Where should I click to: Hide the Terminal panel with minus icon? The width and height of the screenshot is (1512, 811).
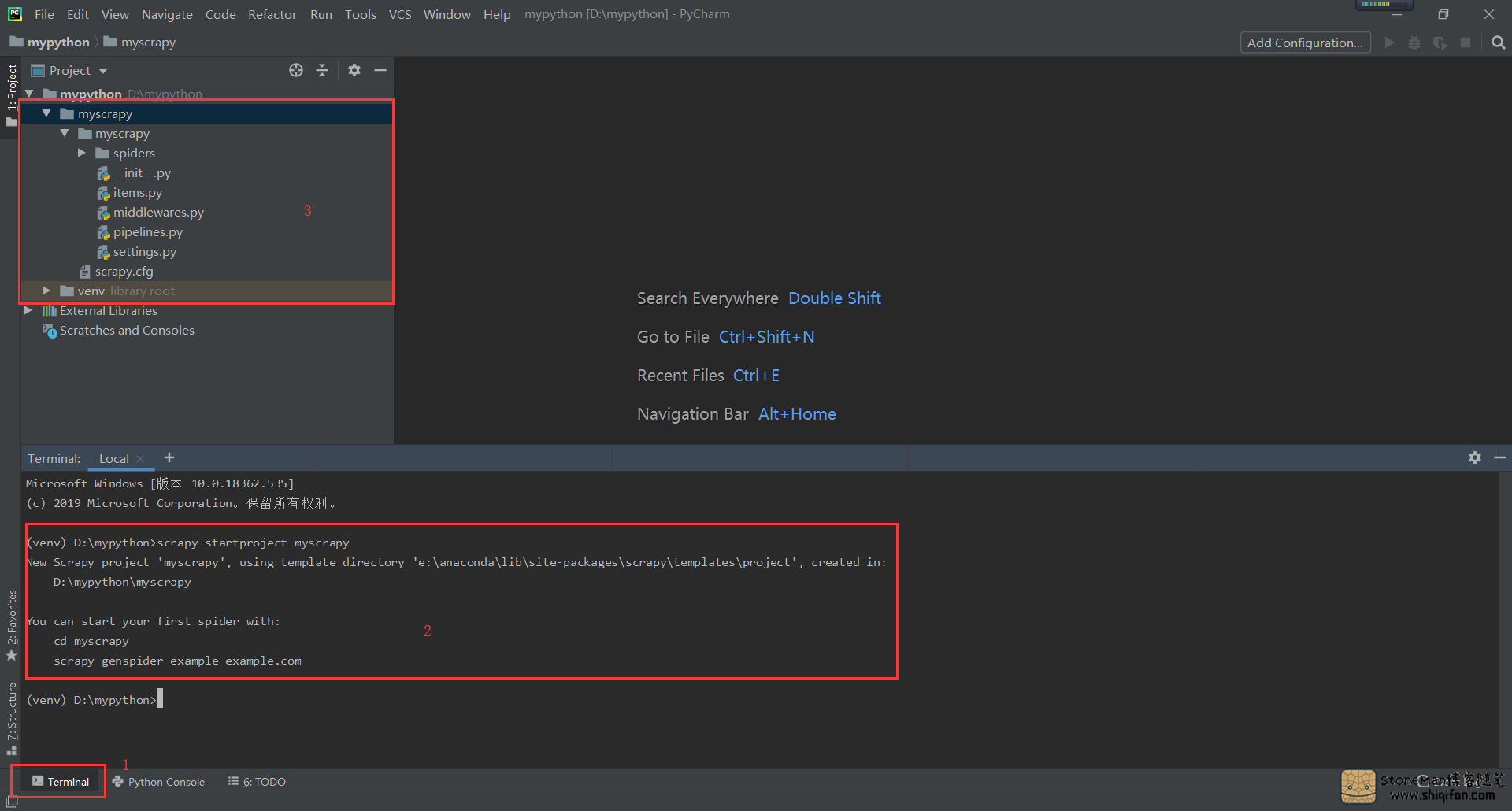click(1500, 457)
